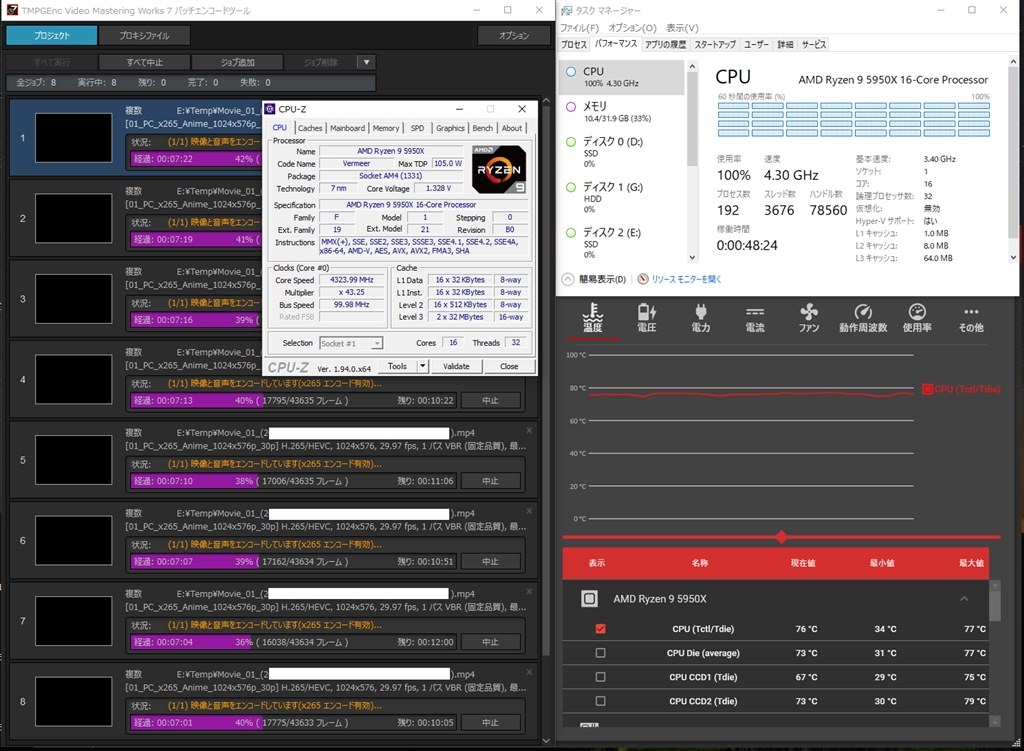Remove job 7 with its X icon
Screen dimensions: 1024x751
[x=529, y=592]
